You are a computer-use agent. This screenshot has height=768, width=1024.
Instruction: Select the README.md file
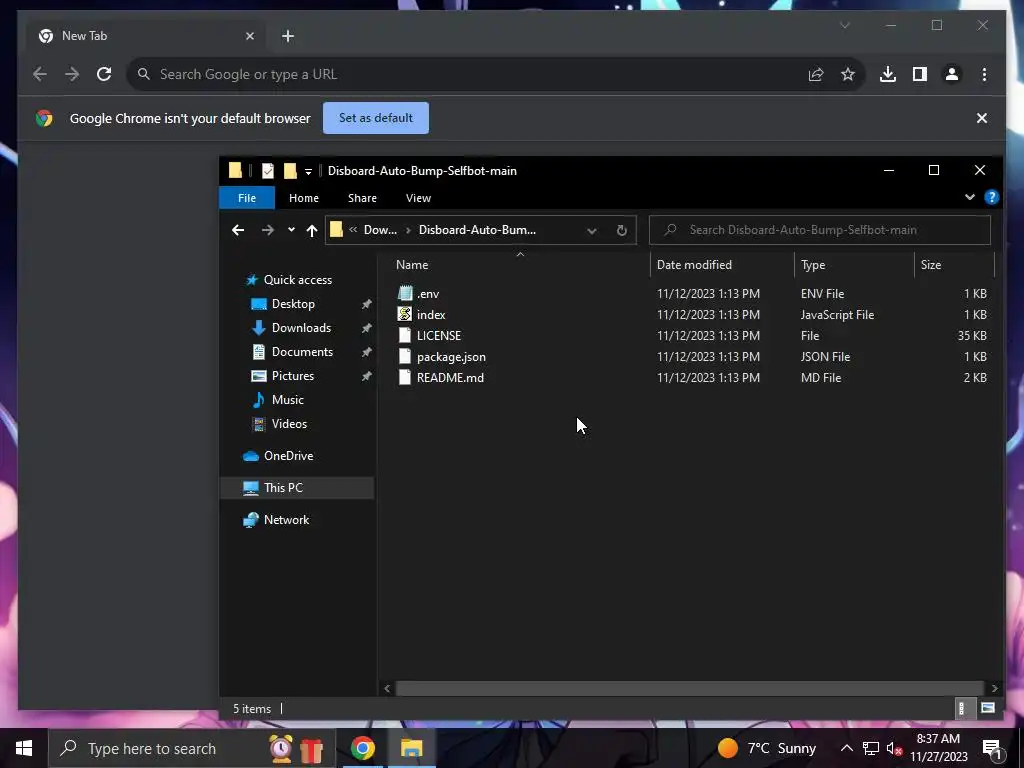(x=450, y=377)
